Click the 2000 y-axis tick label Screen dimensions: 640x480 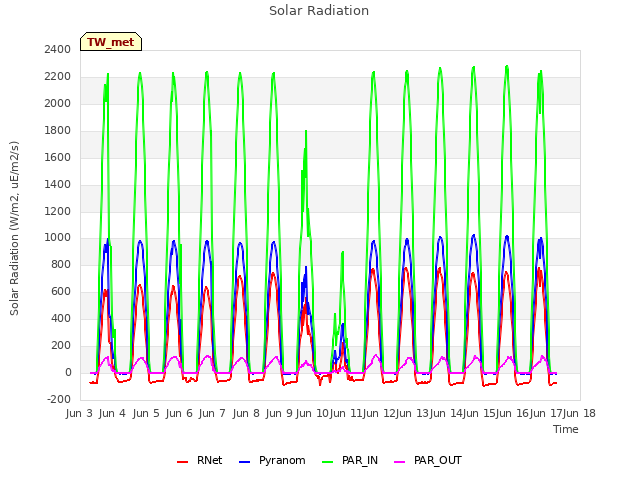[x=58, y=103]
